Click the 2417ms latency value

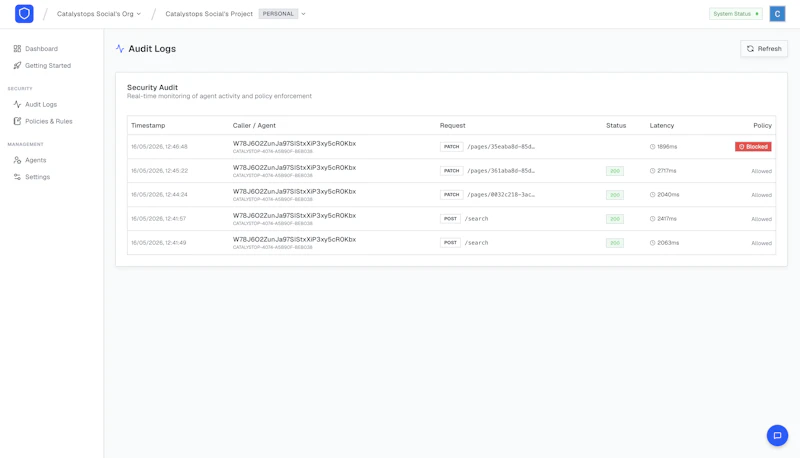point(667,218)
